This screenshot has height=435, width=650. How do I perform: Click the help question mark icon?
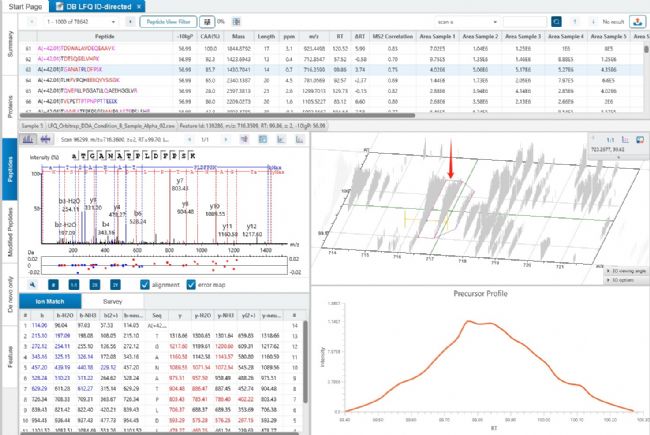tap(582, 20)
